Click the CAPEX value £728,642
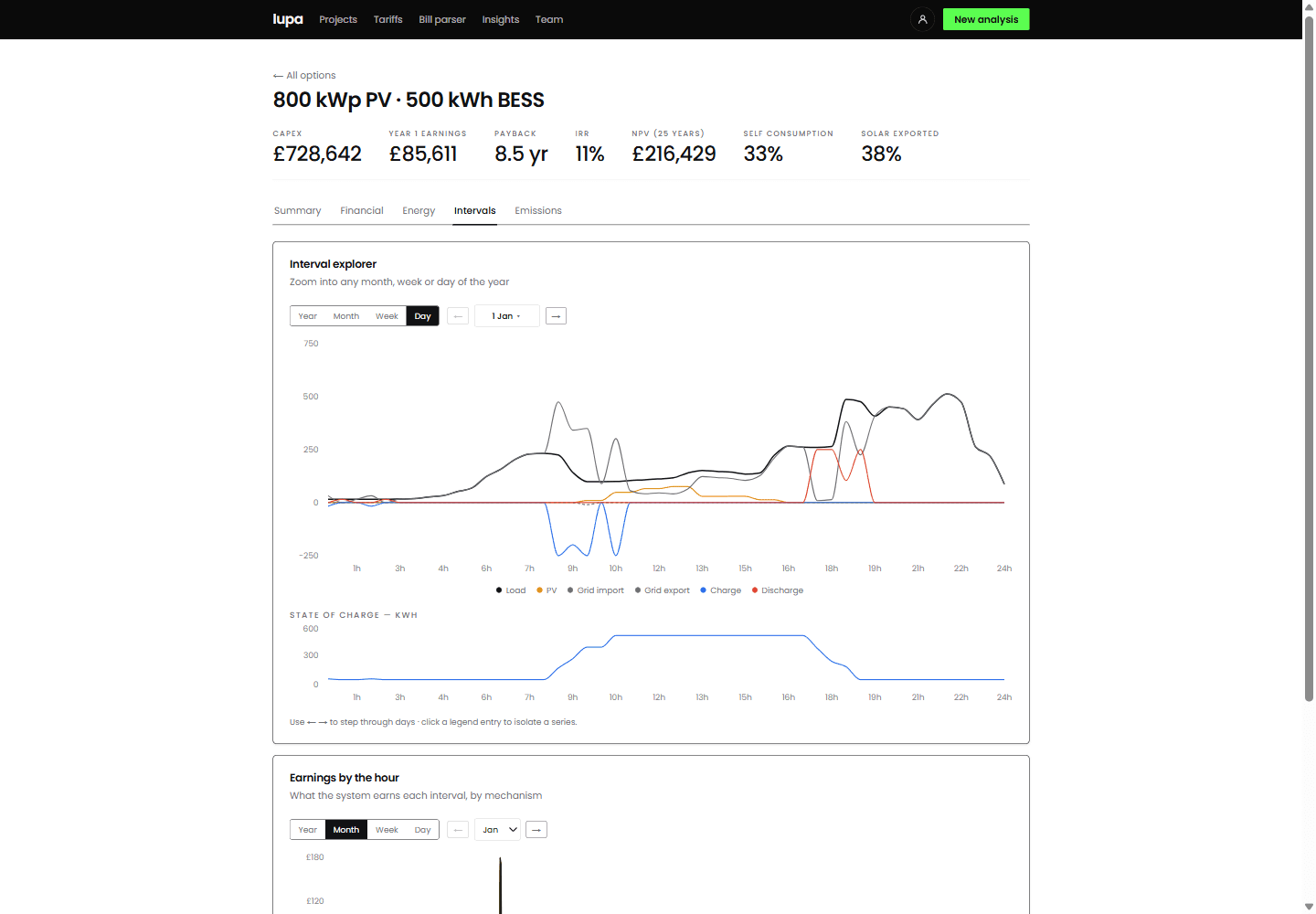 coord(317,154)
